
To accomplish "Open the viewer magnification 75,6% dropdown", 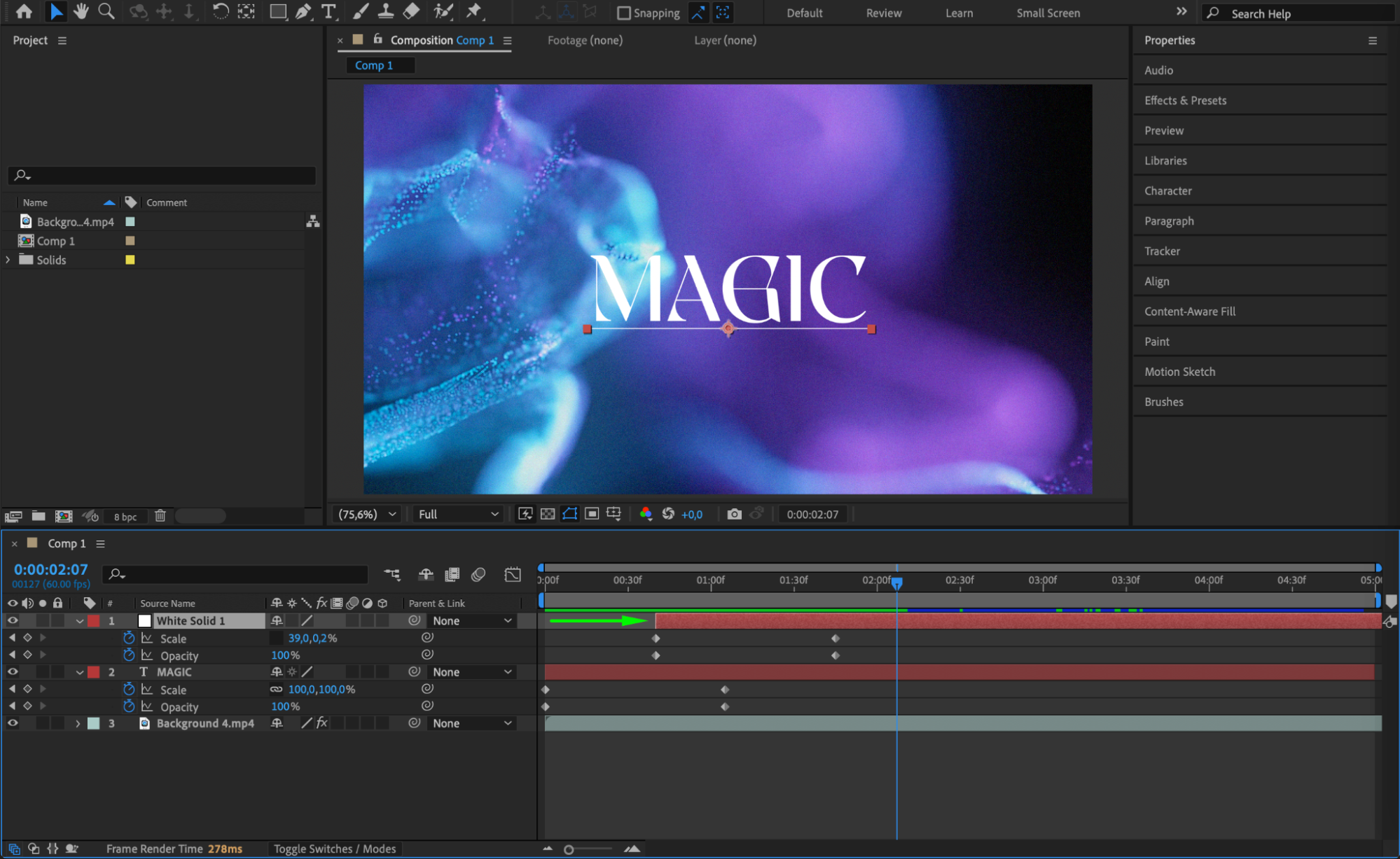I will (368, 515).
